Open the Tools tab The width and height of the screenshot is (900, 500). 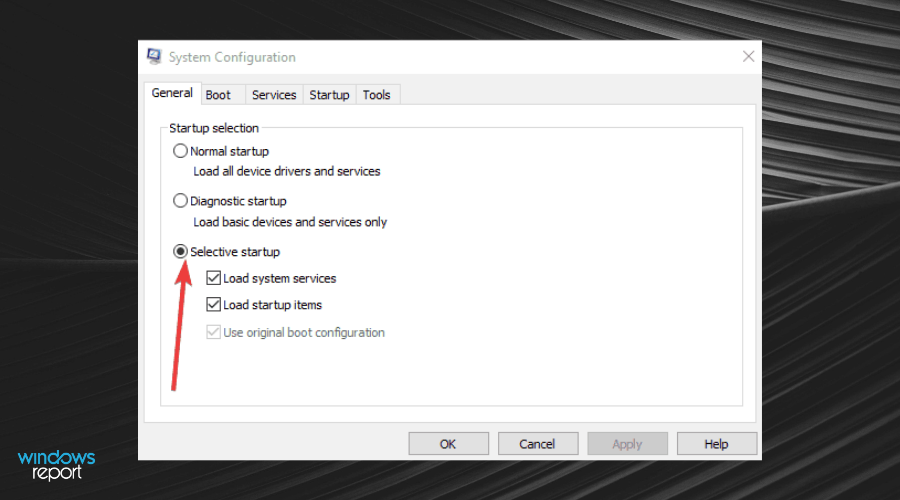point(377,95)
